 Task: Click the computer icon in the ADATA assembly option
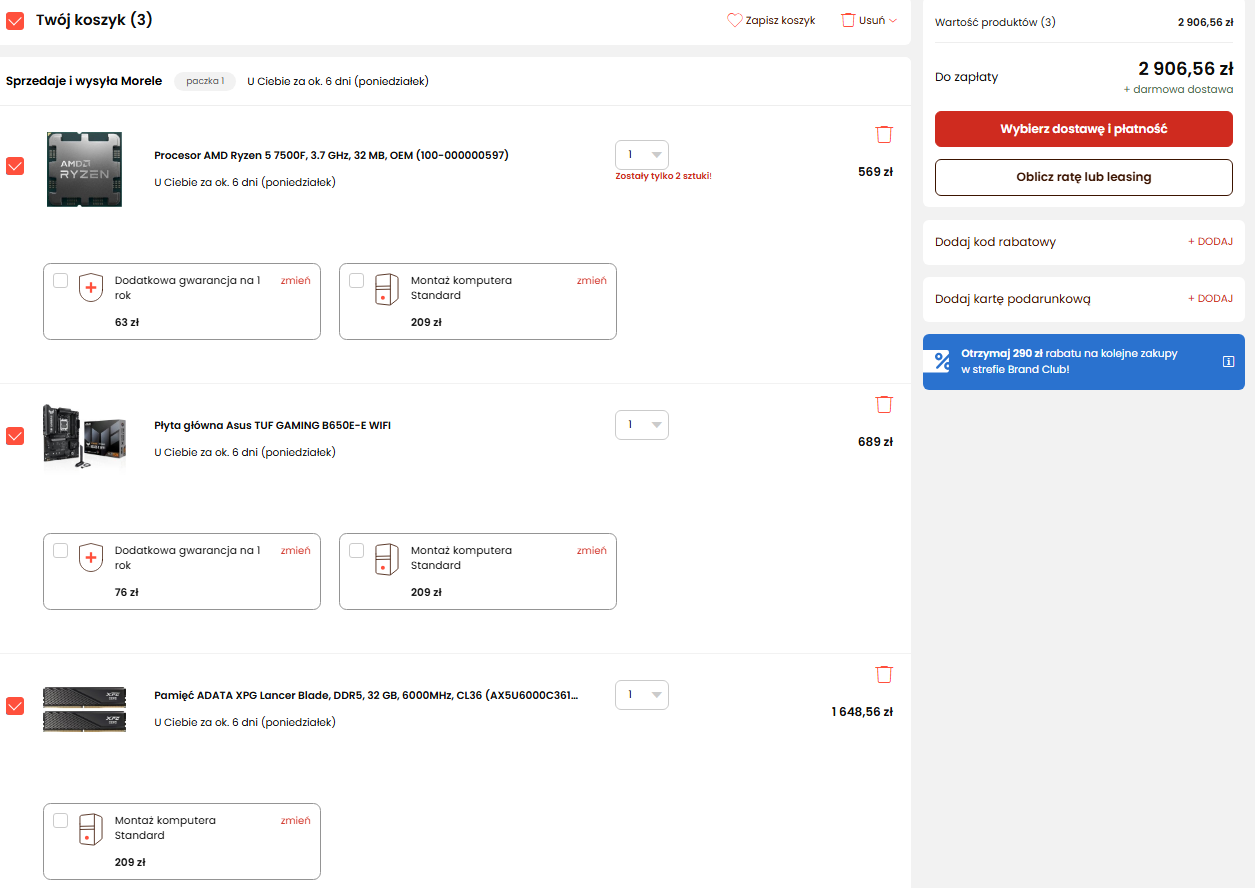click(91, 827)
